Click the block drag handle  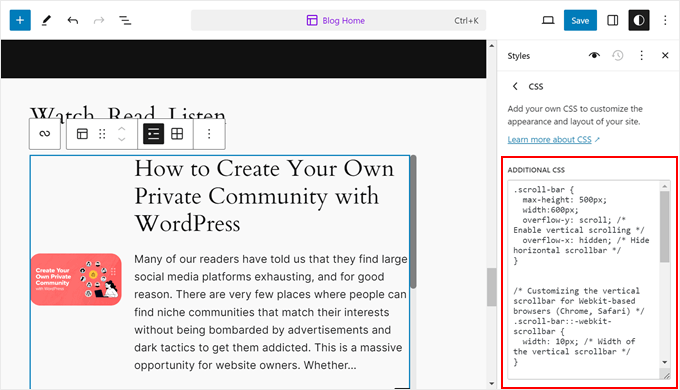(102, 134)
